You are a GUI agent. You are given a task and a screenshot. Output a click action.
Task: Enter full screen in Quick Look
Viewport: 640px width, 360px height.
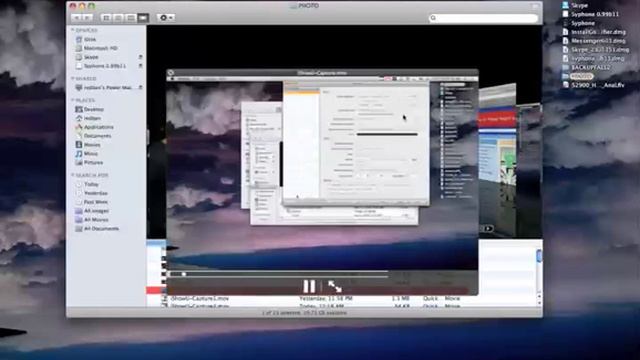coord(335,287)
